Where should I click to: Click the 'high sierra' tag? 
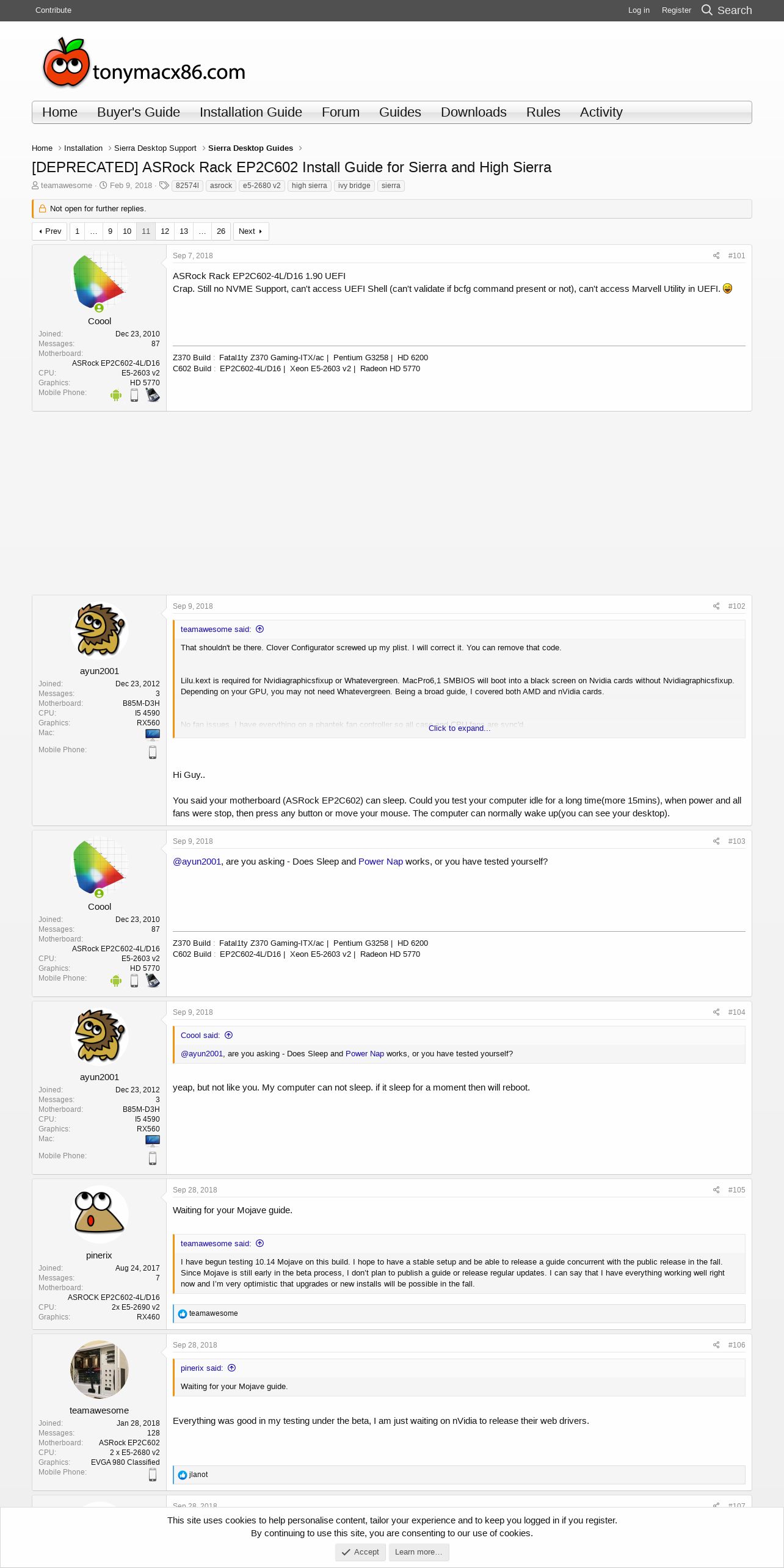[310, 186]
